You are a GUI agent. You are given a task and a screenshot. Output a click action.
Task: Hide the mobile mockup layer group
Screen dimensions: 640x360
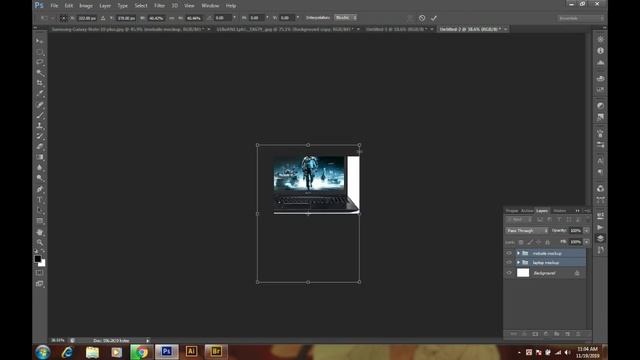click(509, 253)
